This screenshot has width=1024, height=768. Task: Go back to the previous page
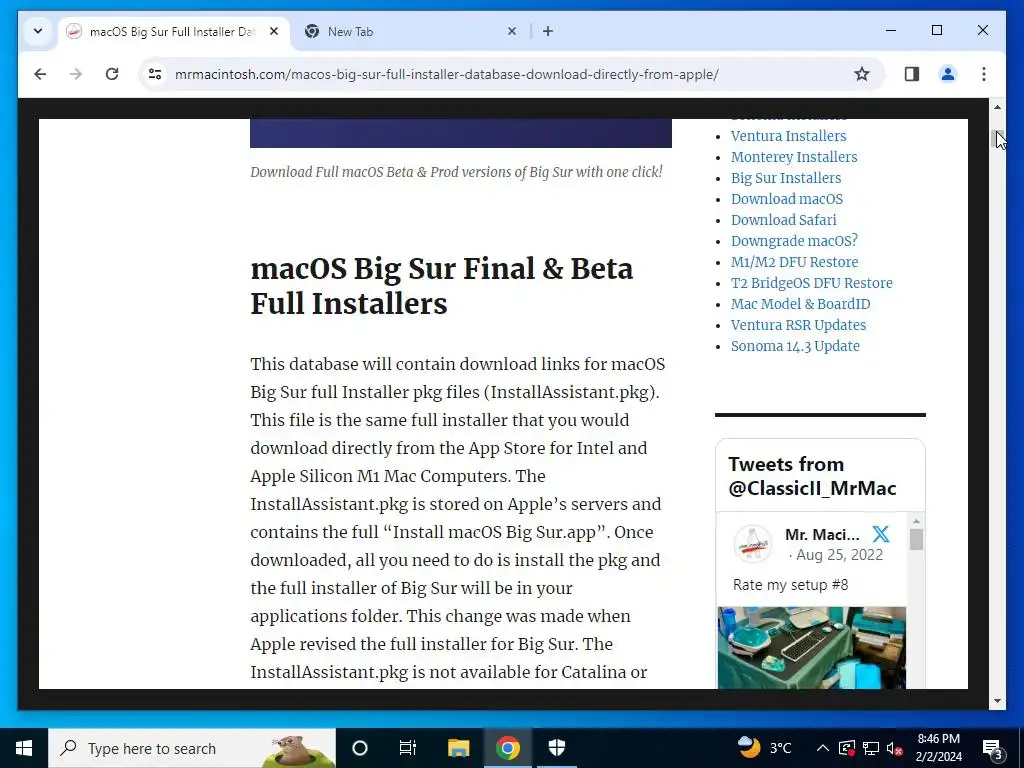click(x=40, y=74)
